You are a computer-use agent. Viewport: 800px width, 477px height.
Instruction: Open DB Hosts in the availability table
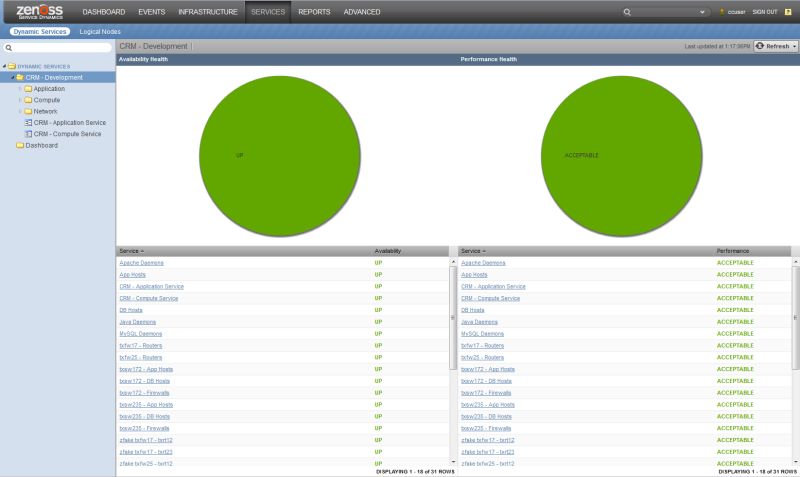tap(131, 310)
